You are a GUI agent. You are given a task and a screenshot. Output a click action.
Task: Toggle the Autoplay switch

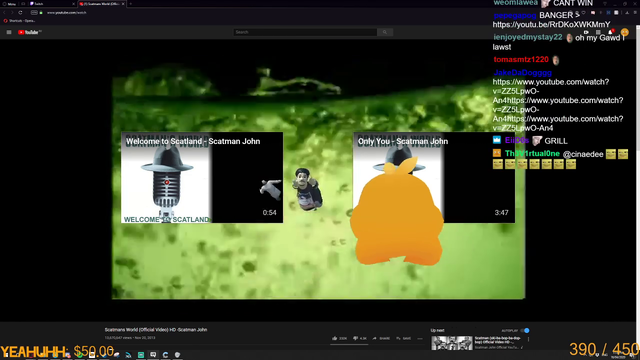click(525, 331)
